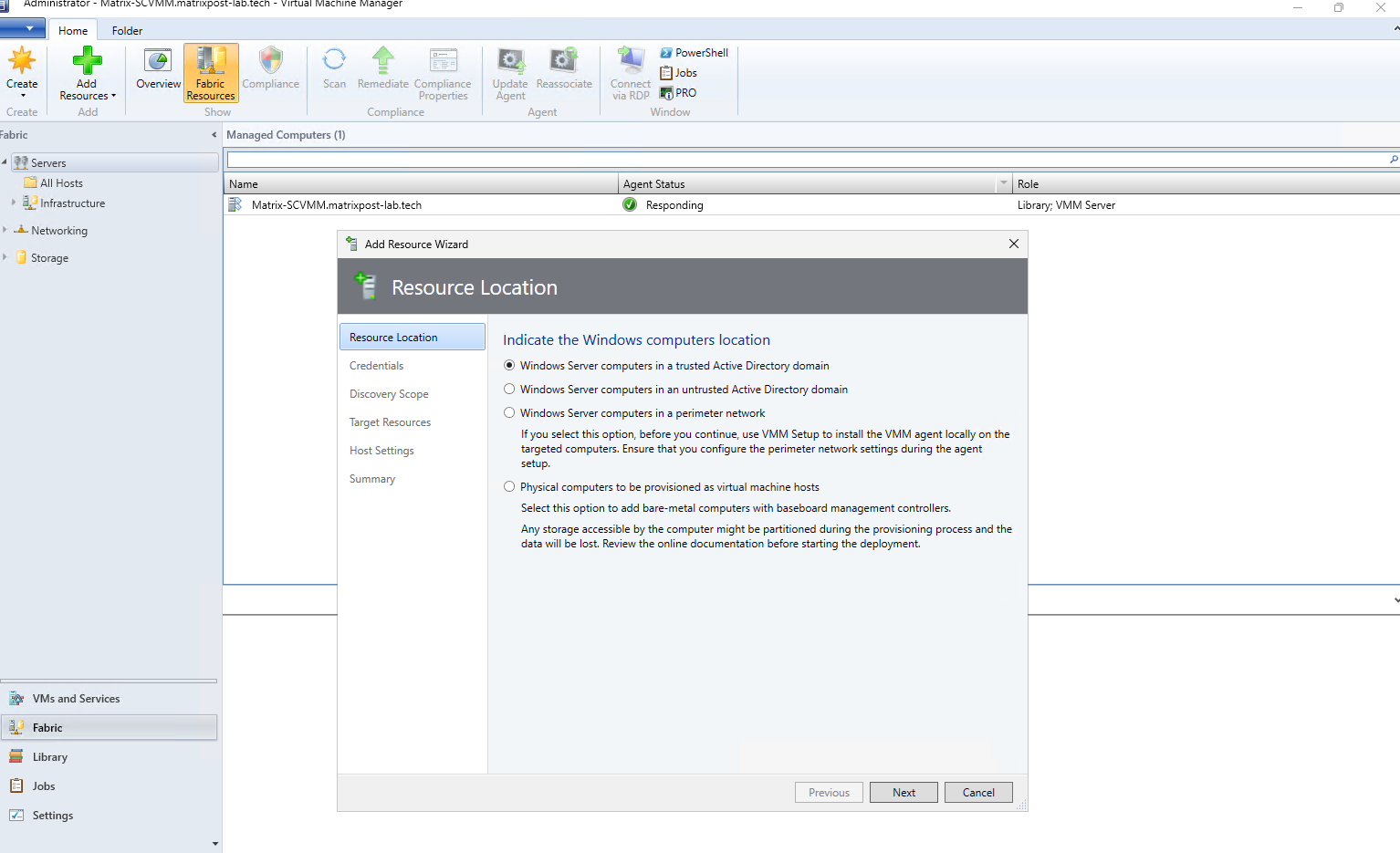Select untrusted Active Directory domain option

(x=509, y=389)
